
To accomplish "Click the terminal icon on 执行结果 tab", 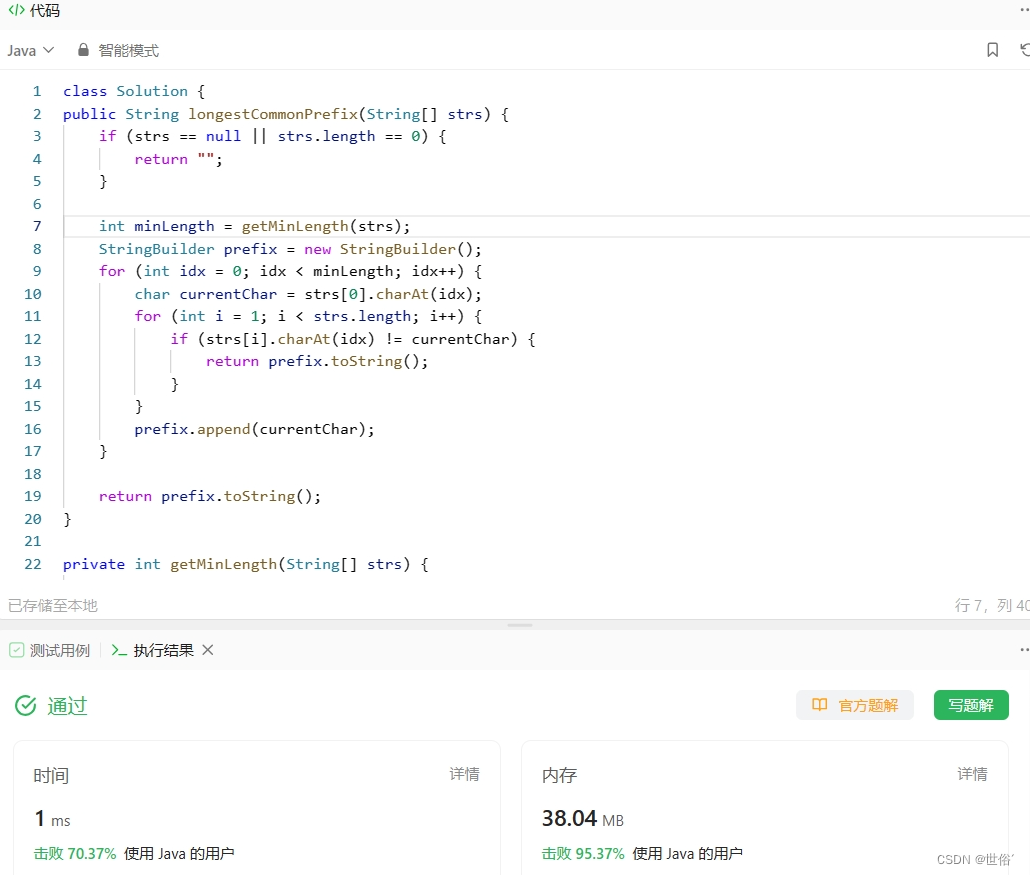I will pyautogui.click(x=119, y=650).
